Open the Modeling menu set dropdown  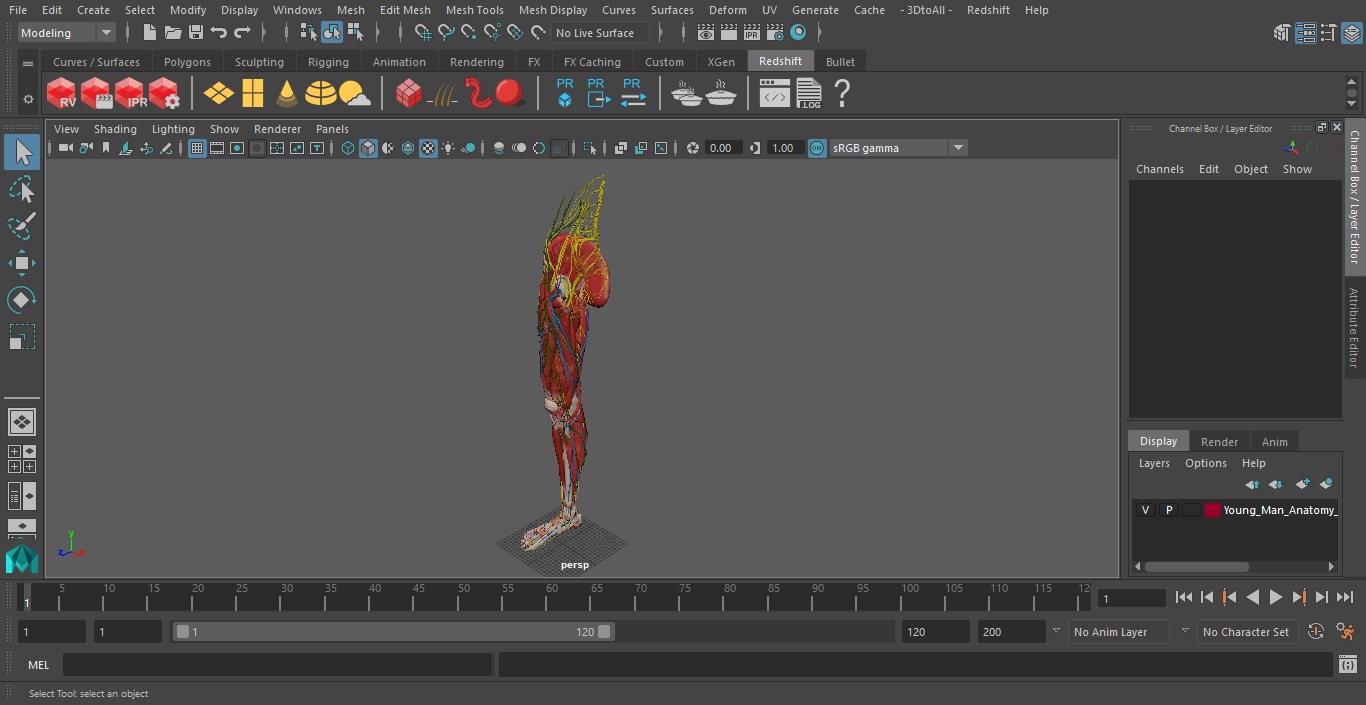pyautogui.click(x=66, y=33)
